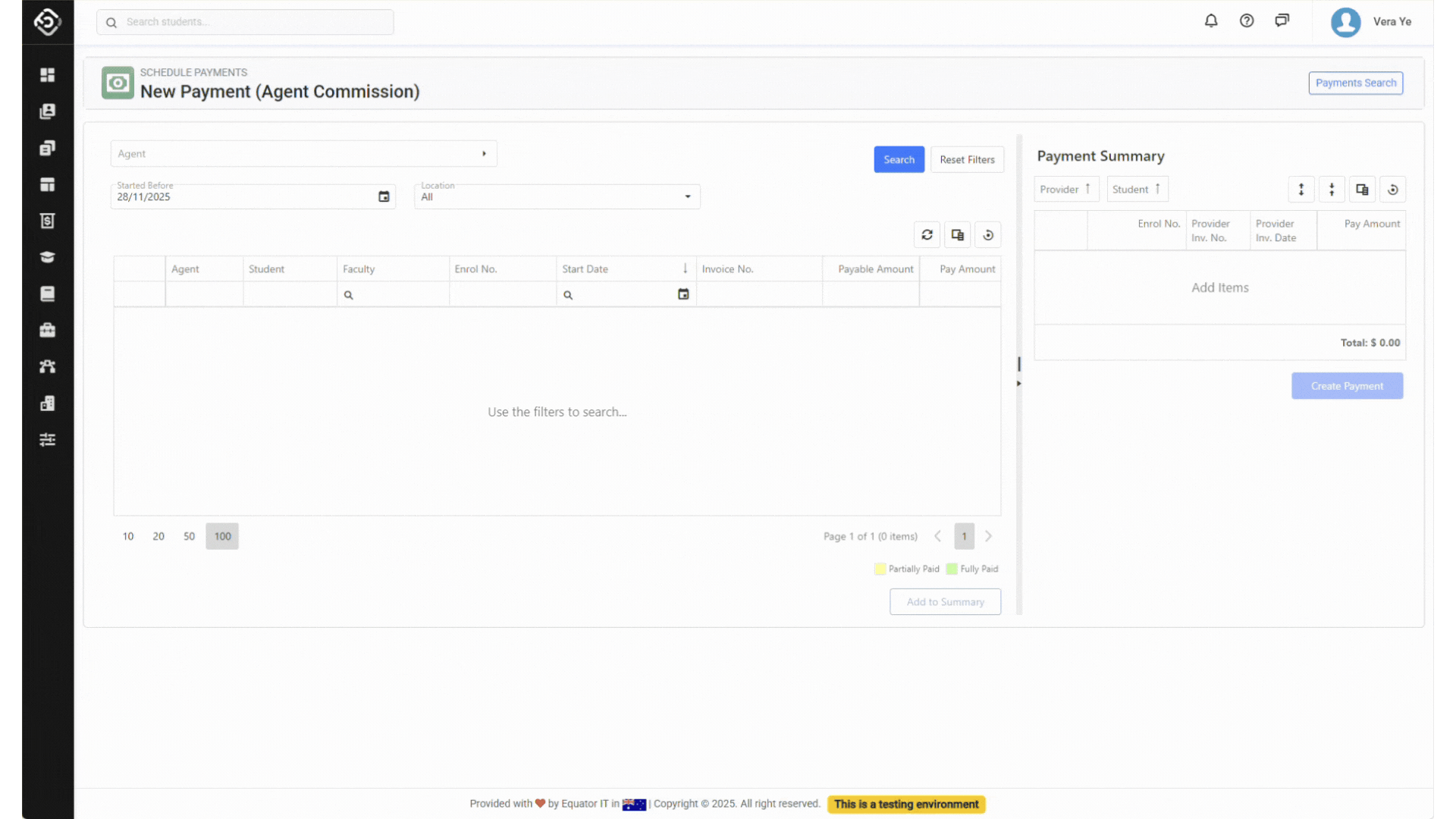The image size is (1456, 819).
Task: Click Payments Search button
Action: click(x=1355, y=83)
